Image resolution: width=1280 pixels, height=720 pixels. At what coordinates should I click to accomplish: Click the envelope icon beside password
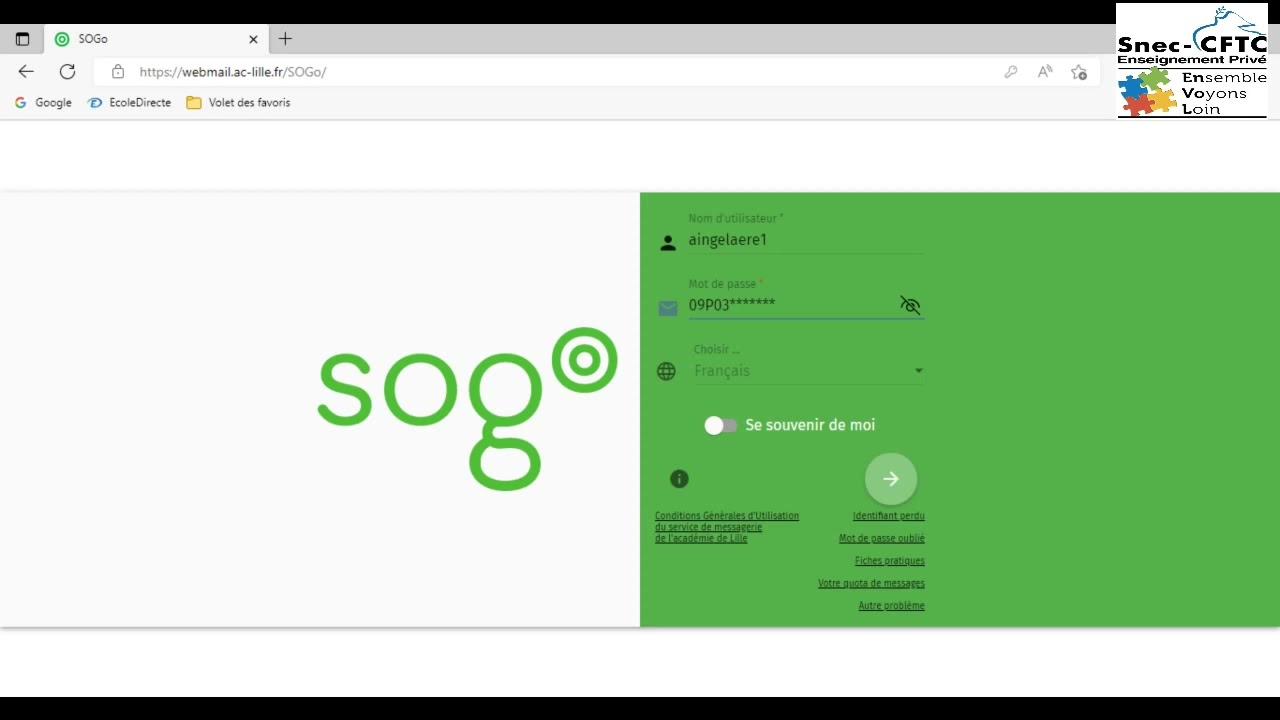pyautogui.click(x=668, y=308)
